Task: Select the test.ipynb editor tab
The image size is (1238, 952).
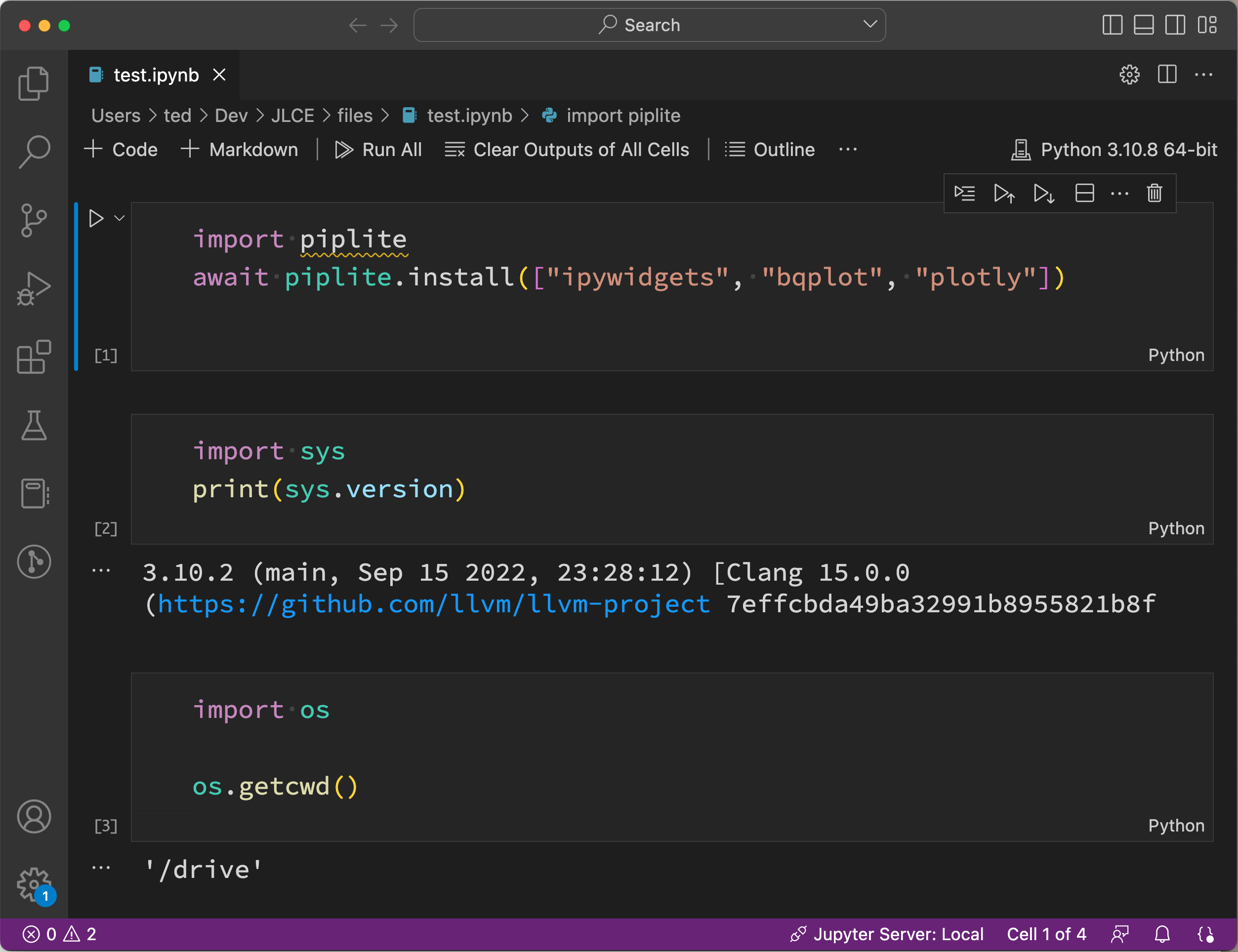Action: click(156, 75)
